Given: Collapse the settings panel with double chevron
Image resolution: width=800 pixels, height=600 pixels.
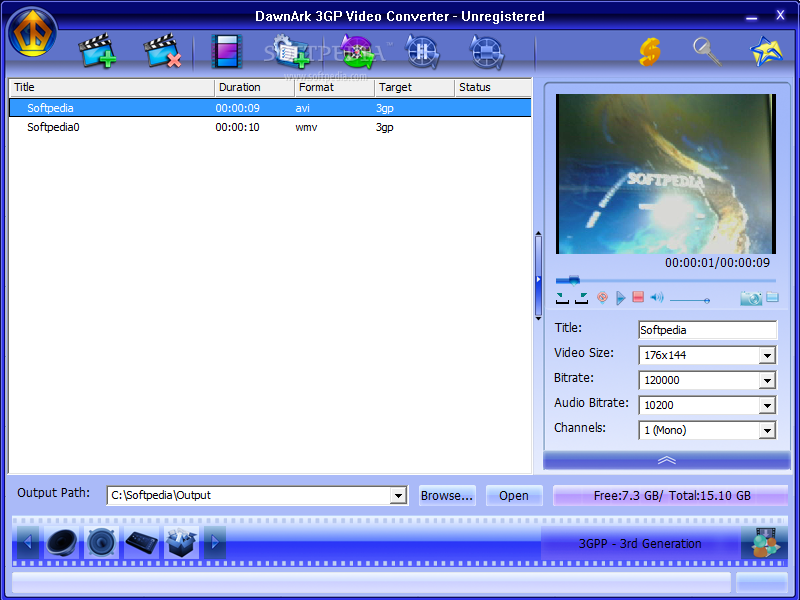Looking at the screenshot, I should 666,460.
